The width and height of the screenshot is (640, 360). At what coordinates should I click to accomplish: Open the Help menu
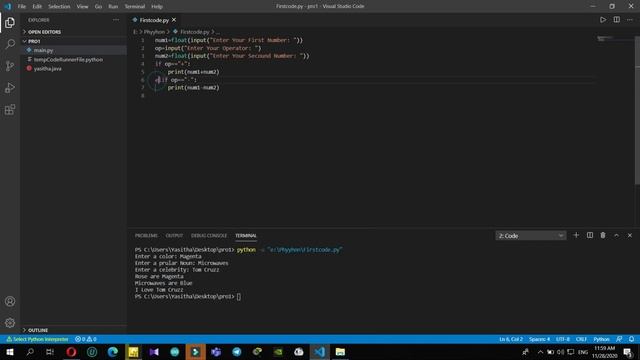tap(157, 7)
